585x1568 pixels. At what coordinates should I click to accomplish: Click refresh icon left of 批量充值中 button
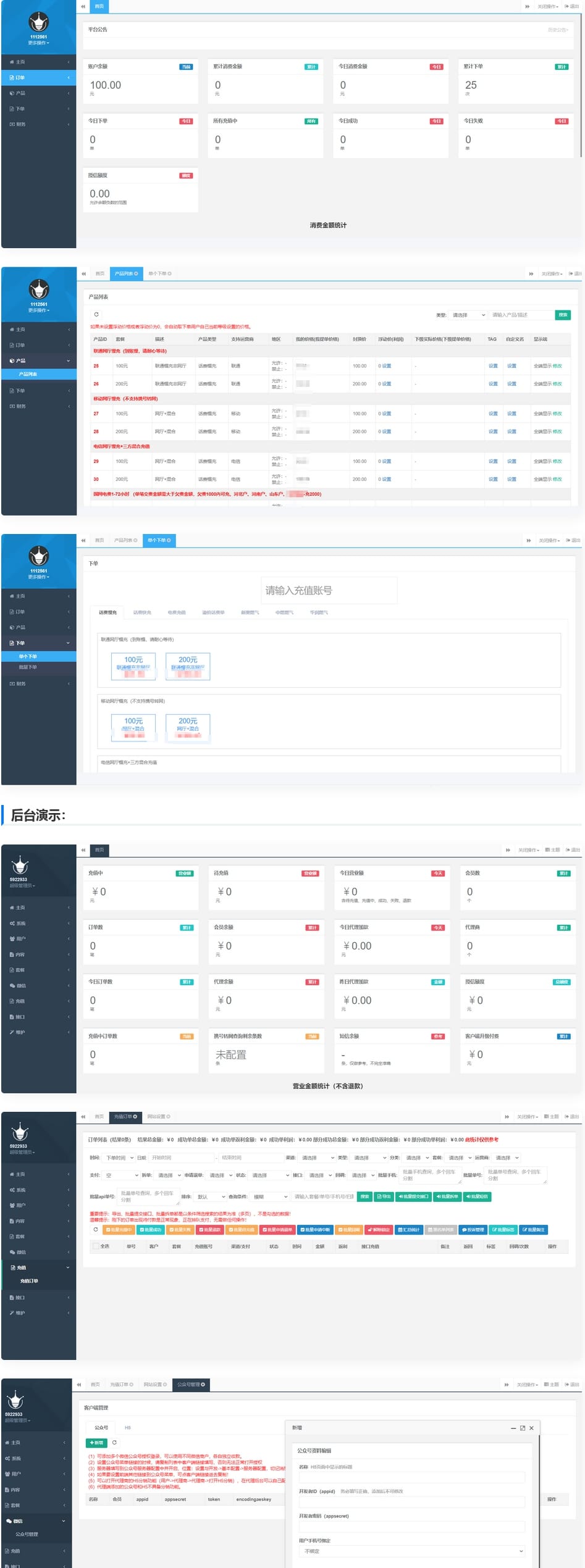pyautogui.click(x=96, y=1229)
